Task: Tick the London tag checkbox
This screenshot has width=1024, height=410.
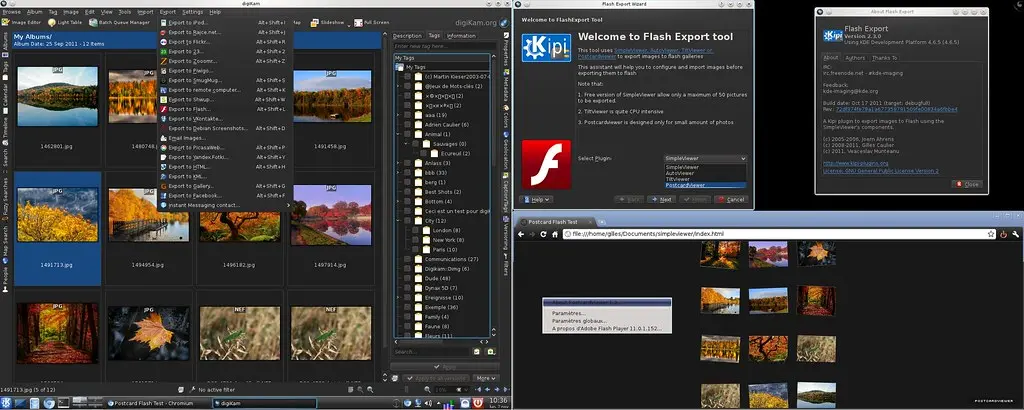Action: point(417,229)
